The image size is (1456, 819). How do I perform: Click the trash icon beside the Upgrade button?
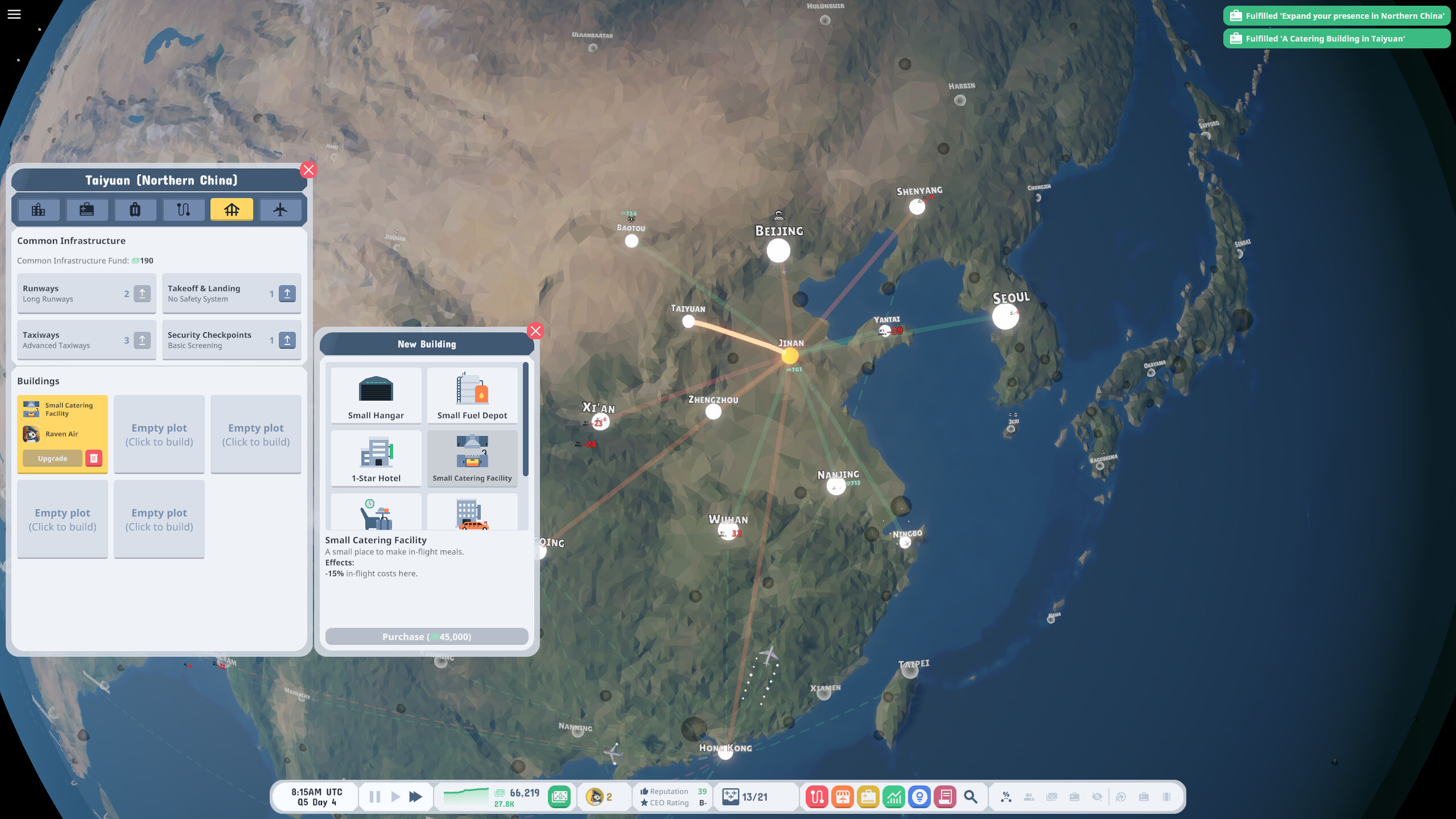coord(93,458)
